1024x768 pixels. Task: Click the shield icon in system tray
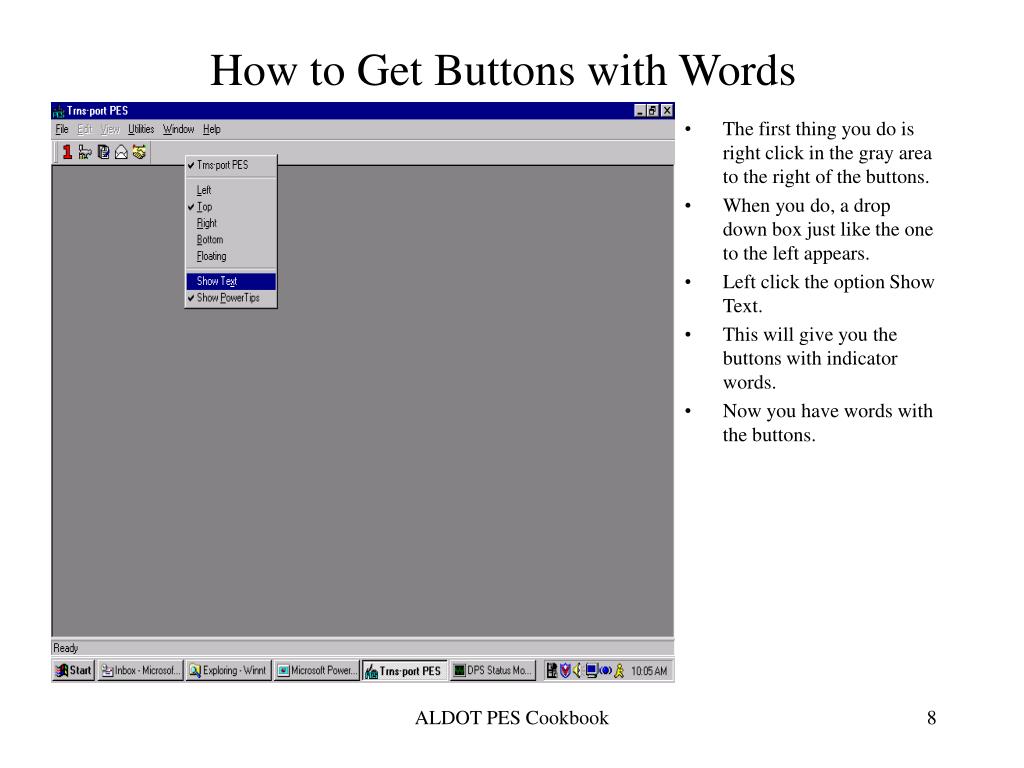(565, 671)
